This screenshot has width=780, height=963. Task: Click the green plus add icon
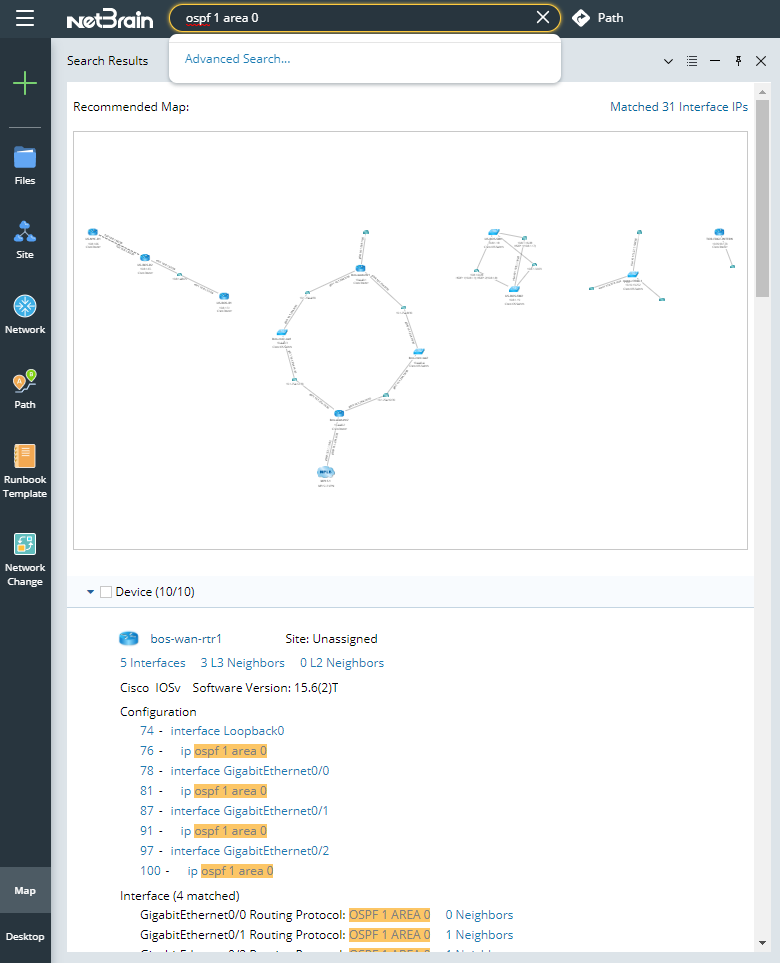pyautogui.click(x=25, y=83)
